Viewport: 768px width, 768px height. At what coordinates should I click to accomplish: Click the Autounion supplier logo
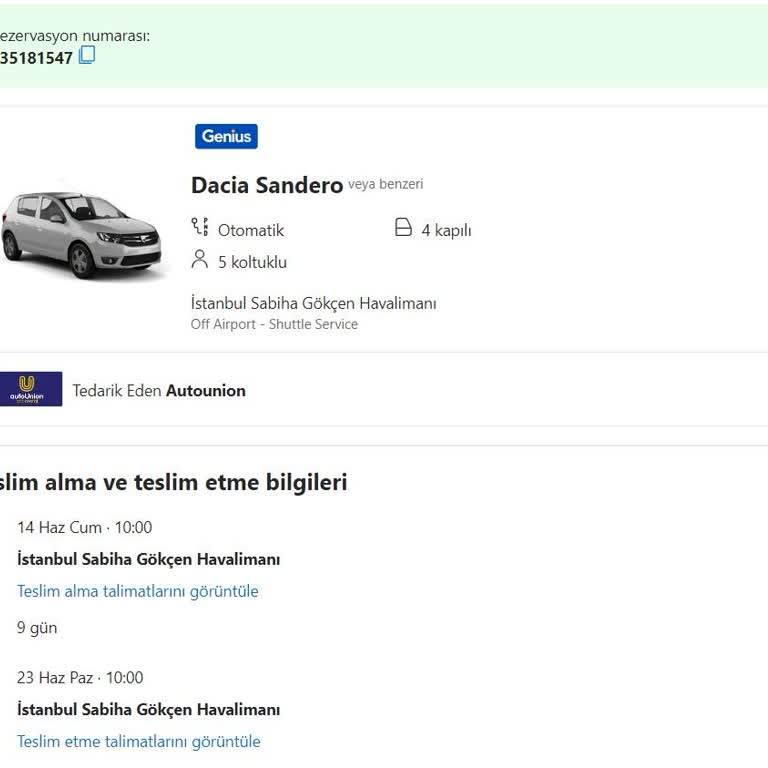[x=31, y=389]
